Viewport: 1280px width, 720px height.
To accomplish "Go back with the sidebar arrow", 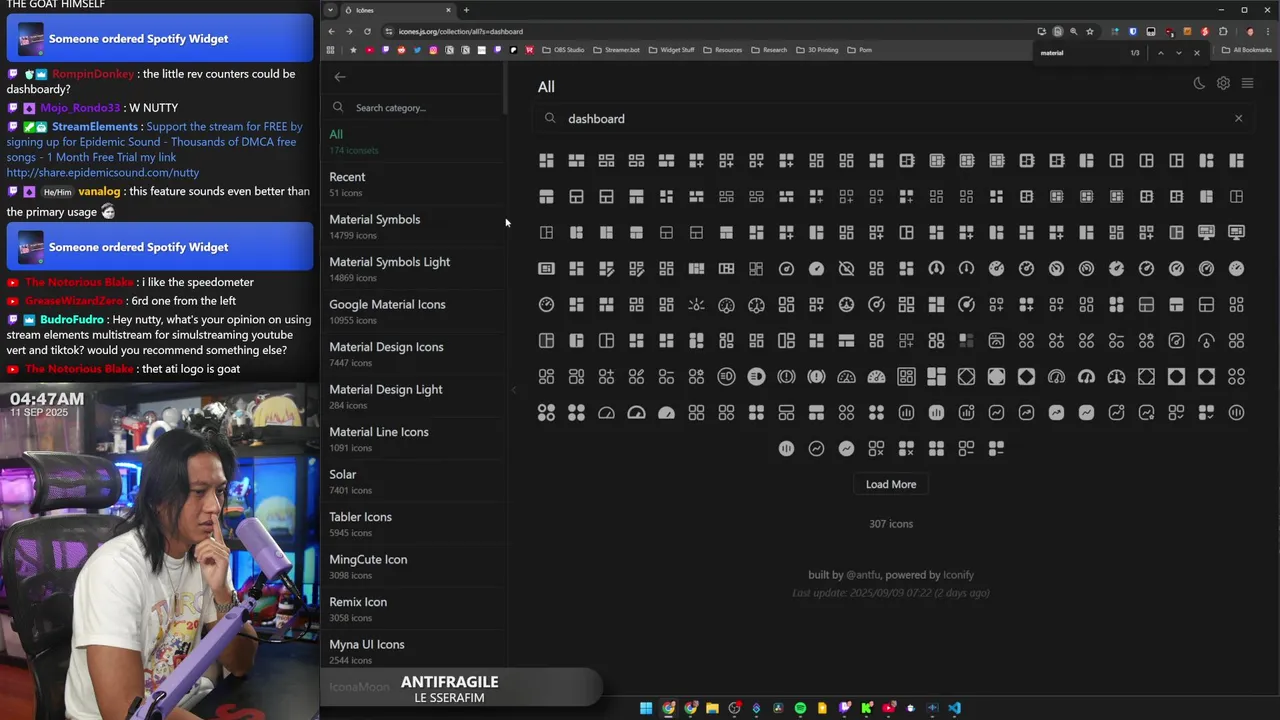I will [340, 77].
